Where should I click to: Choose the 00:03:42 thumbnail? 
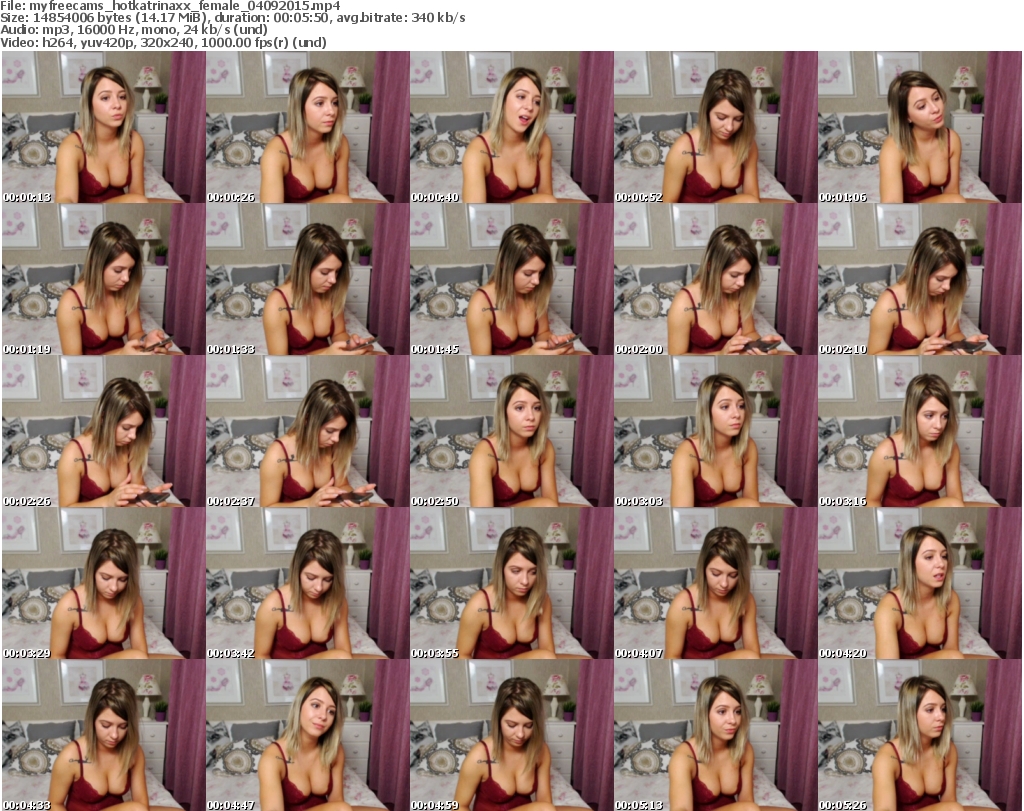coord(308,584)
